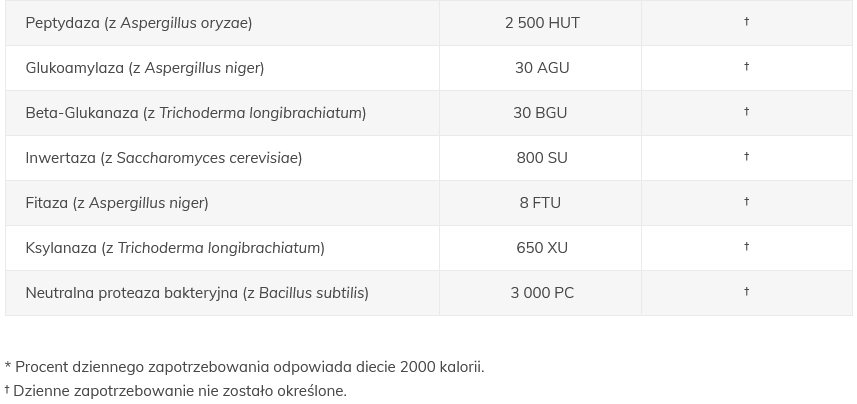
Task: Click the Neutralna proteaza bakteryjna row label
Action: [196, 293]
